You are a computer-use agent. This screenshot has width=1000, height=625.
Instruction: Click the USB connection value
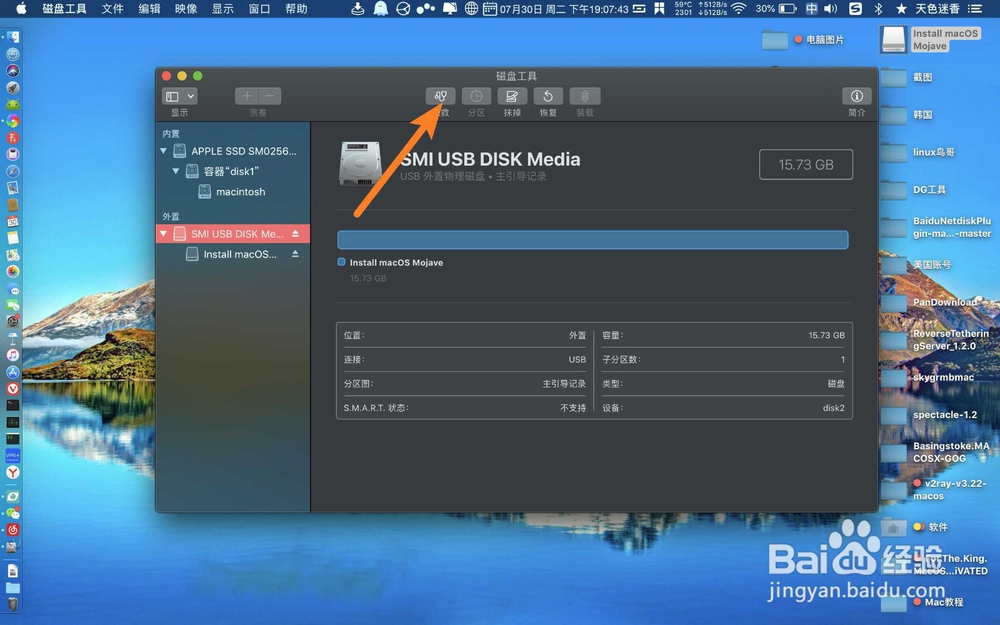[577, 360]
